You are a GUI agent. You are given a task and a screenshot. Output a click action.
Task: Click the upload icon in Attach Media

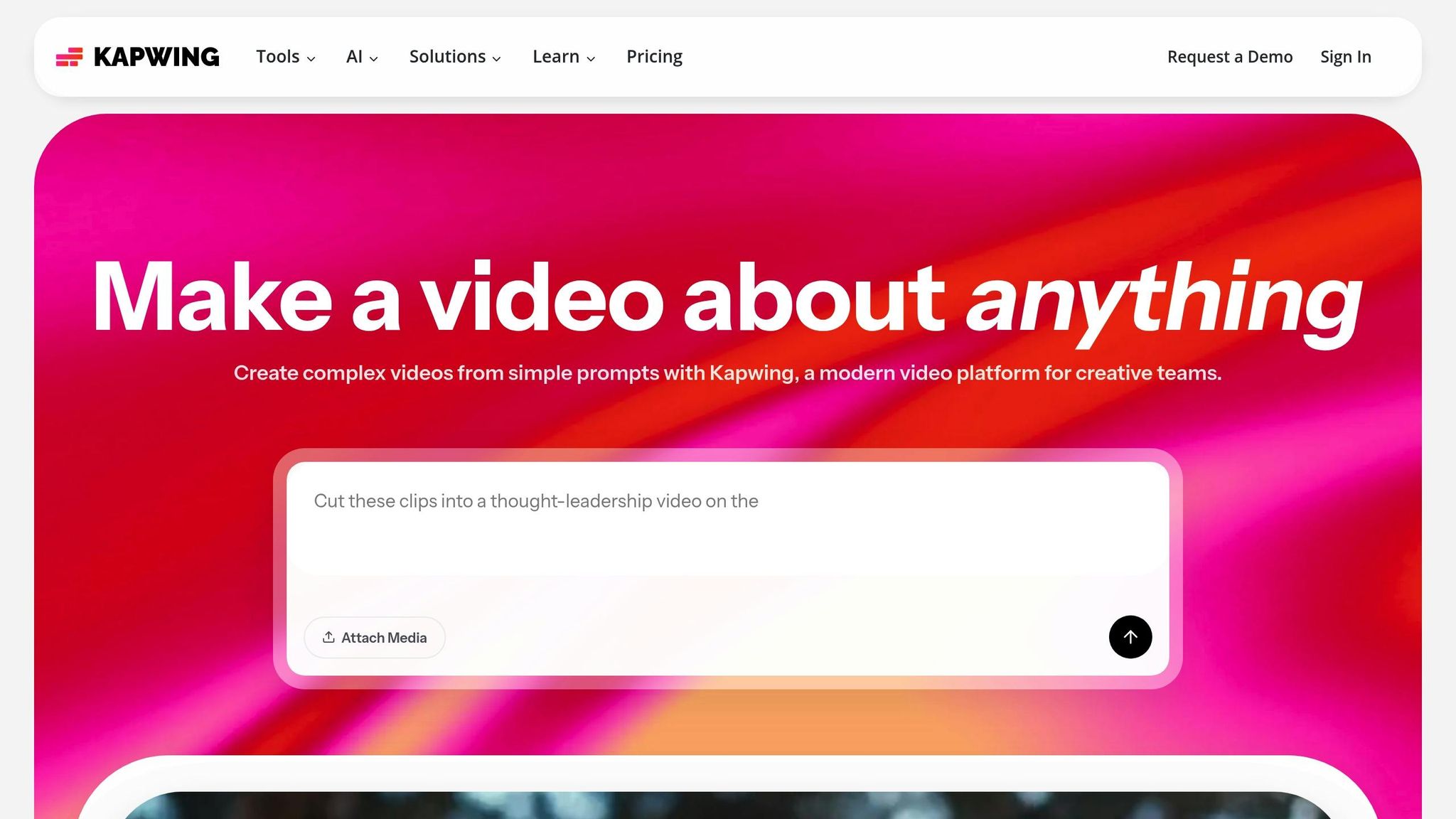point(328,637)
